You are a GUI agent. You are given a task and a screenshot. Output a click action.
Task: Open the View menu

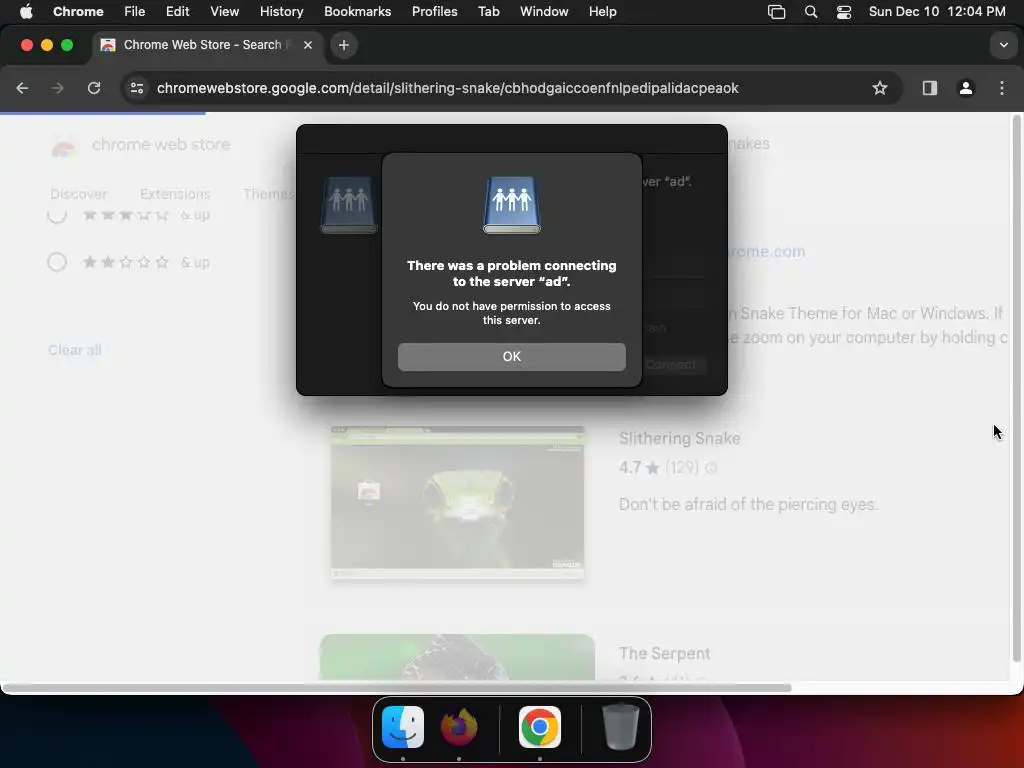[225, 12]
